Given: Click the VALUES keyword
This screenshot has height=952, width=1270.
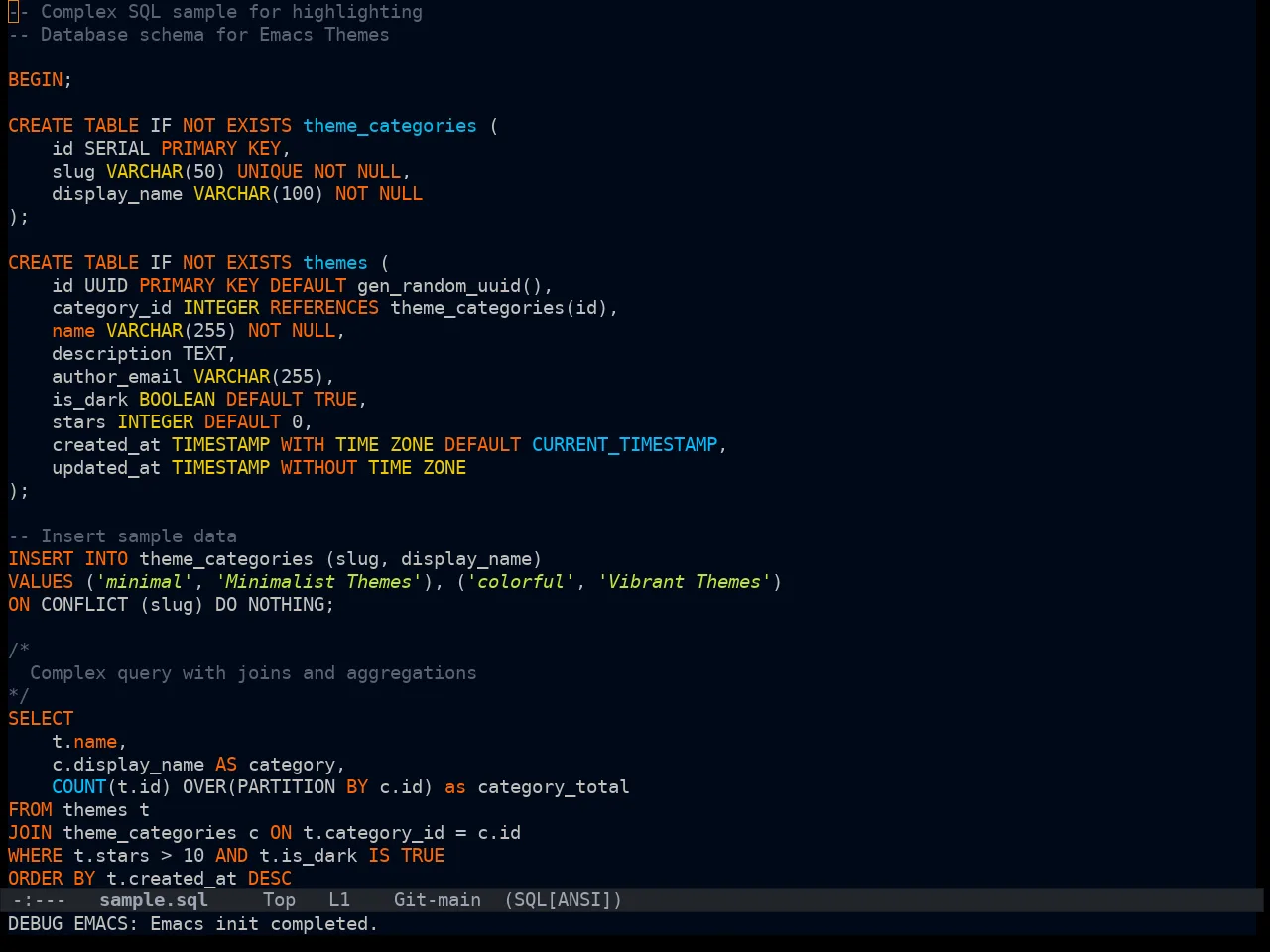Looking at the screenshot, I should pos(41,582).
